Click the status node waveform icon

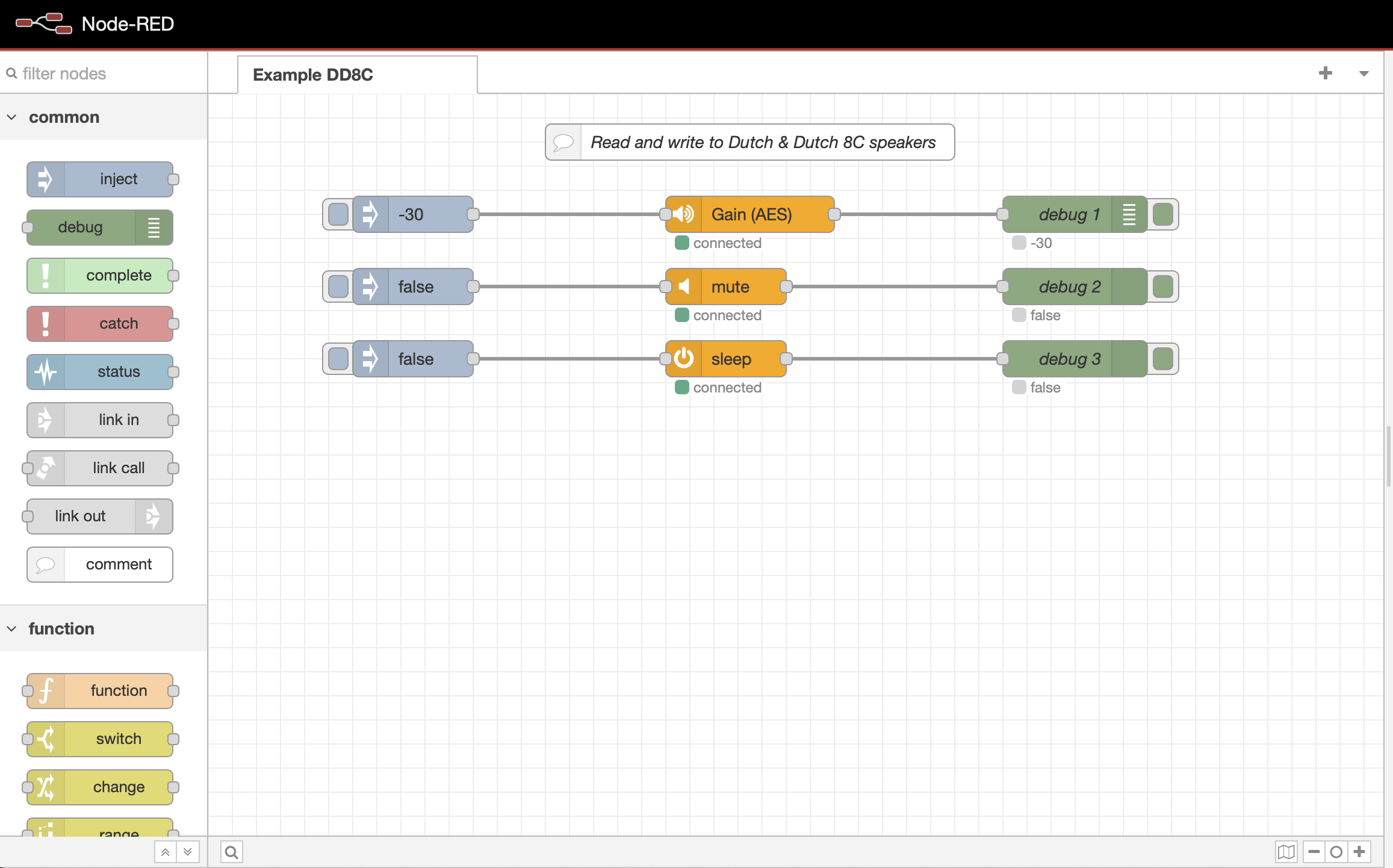46,371
